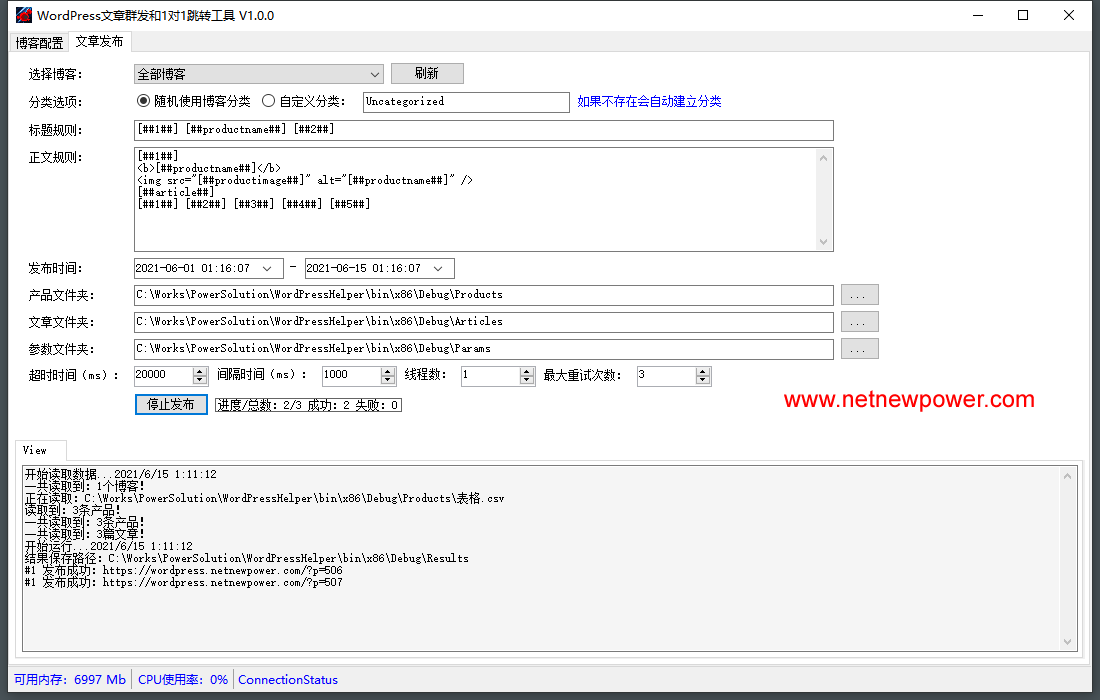Click the app logo icon in title bar
The height and width of the screenshot is (700, 1100).
click(21, 16)
